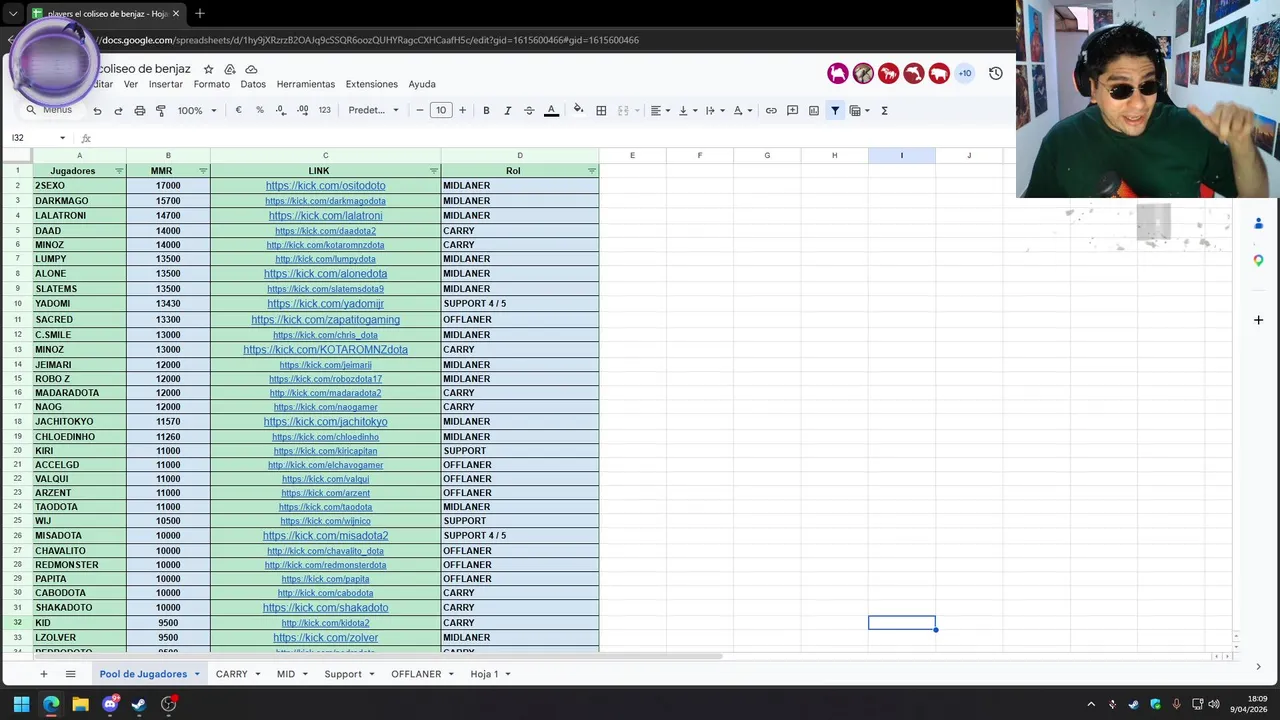
Task: Open the Datos menu
Action: tap(253, 84)
